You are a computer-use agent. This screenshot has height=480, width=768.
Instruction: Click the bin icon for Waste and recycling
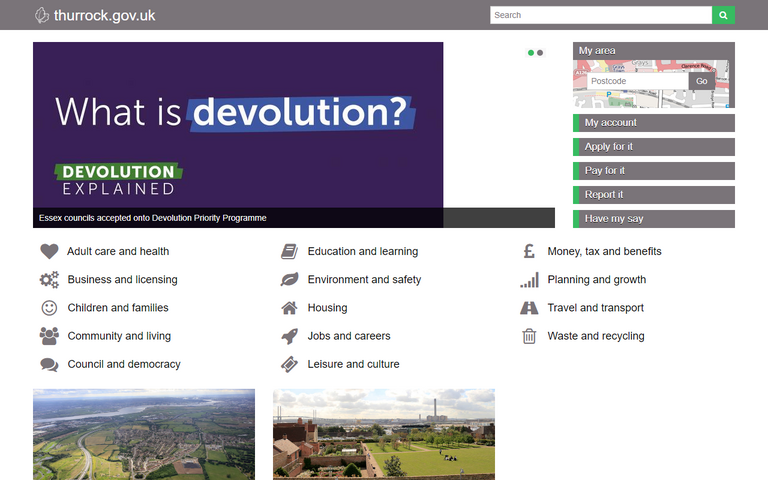coord(529,336)
